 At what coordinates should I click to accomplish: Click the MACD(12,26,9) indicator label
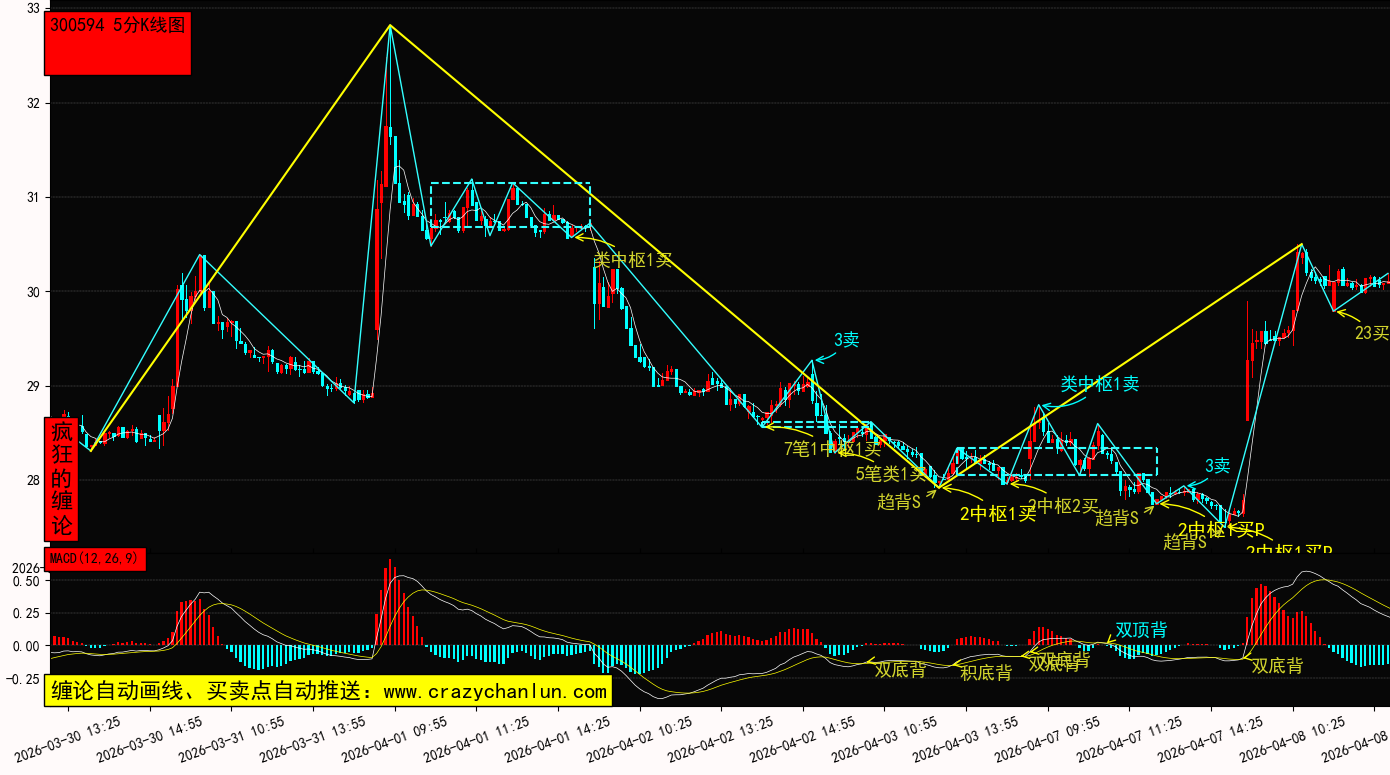[x=95, y=560]
